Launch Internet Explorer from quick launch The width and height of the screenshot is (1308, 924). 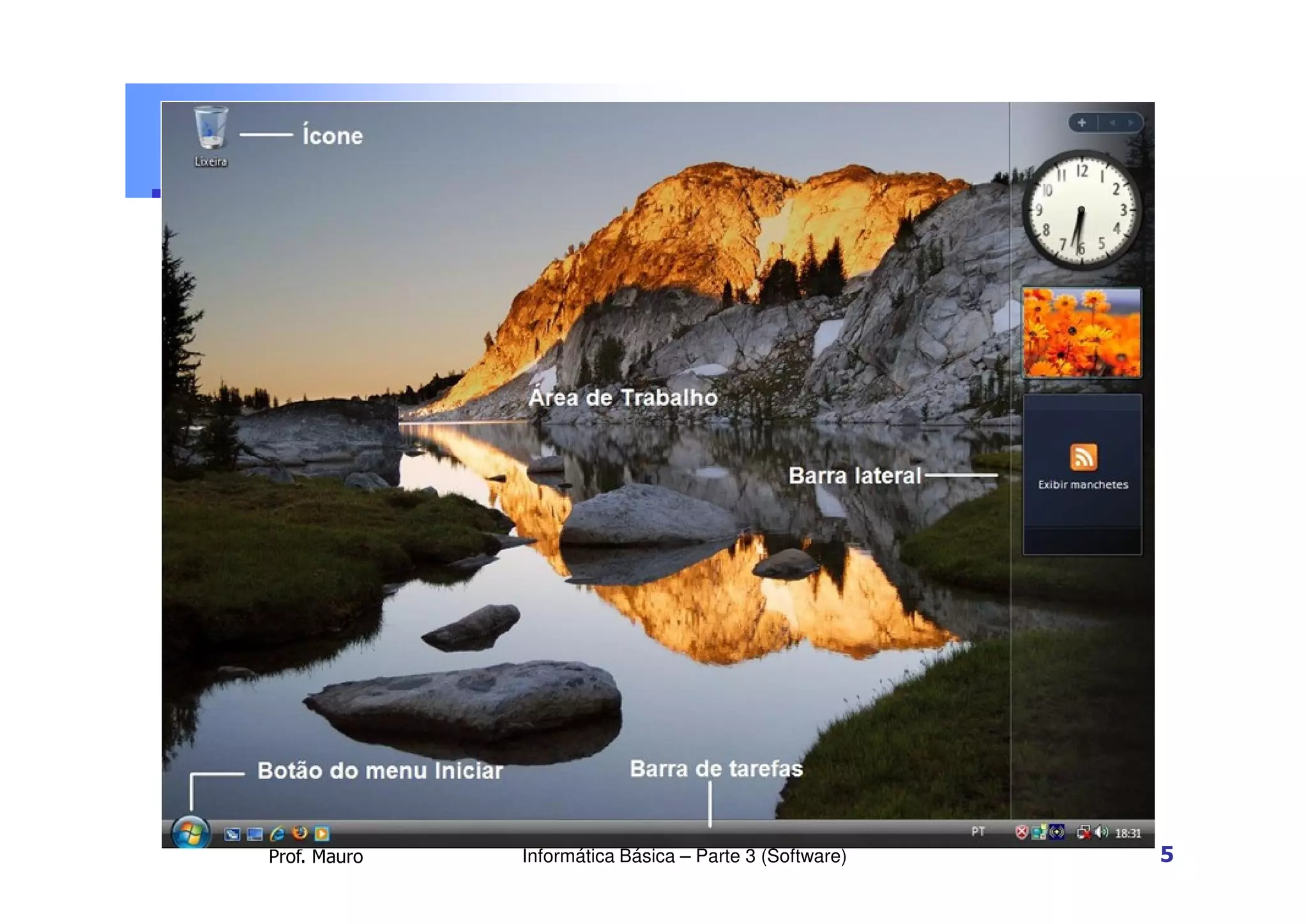[x=277, y=833]
